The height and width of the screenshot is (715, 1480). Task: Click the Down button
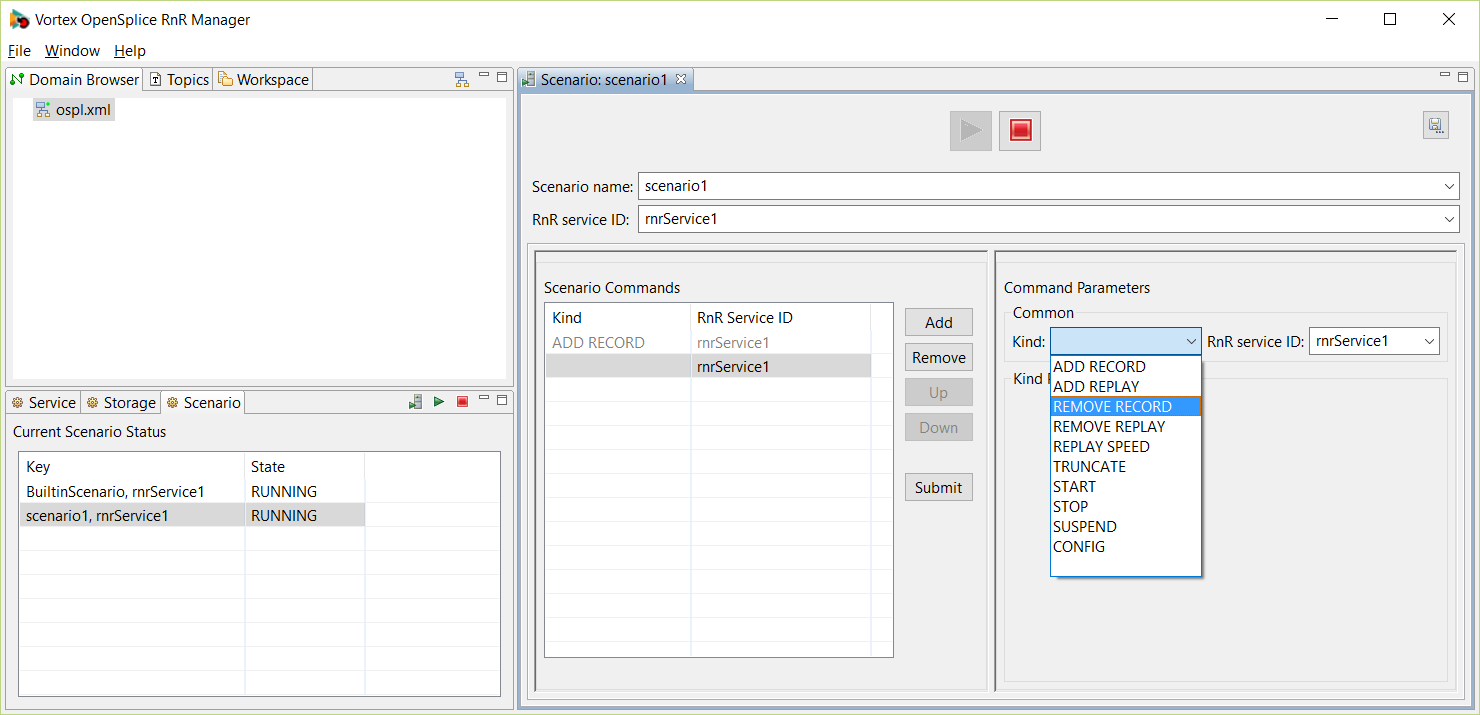[x=939, y=427]
